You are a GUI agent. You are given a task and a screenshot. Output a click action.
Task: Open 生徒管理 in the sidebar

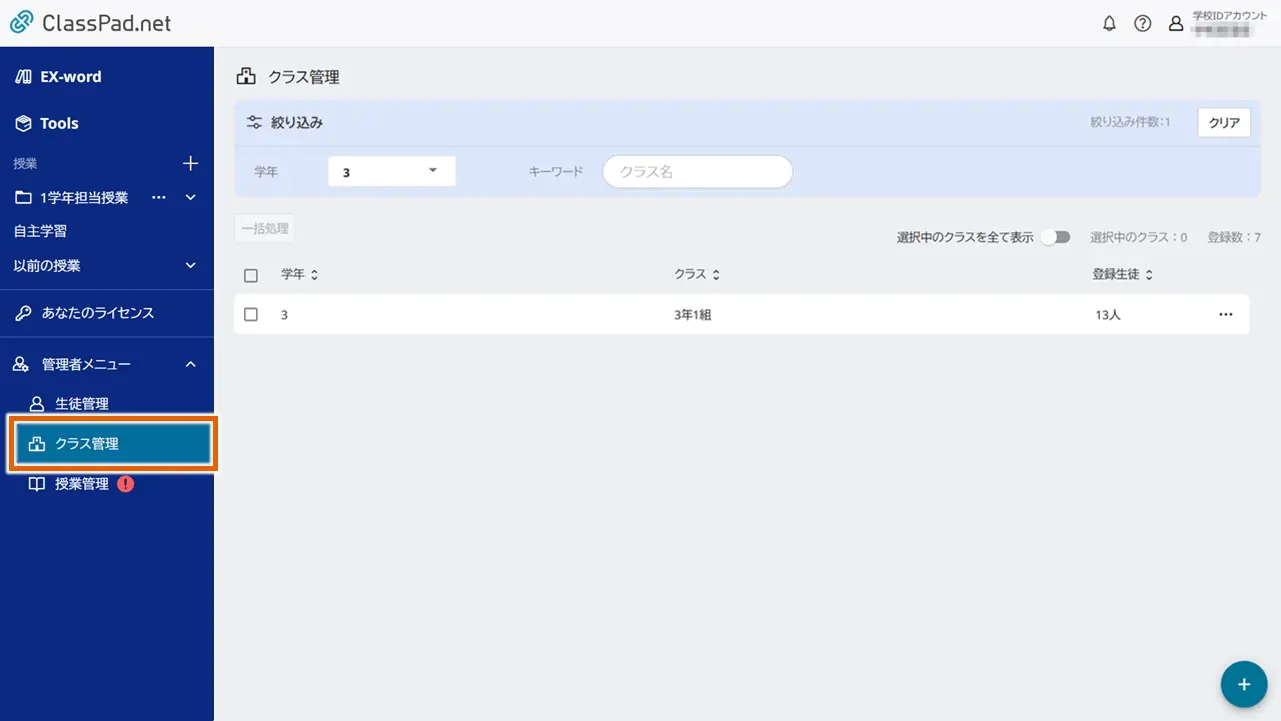point(82,404)
